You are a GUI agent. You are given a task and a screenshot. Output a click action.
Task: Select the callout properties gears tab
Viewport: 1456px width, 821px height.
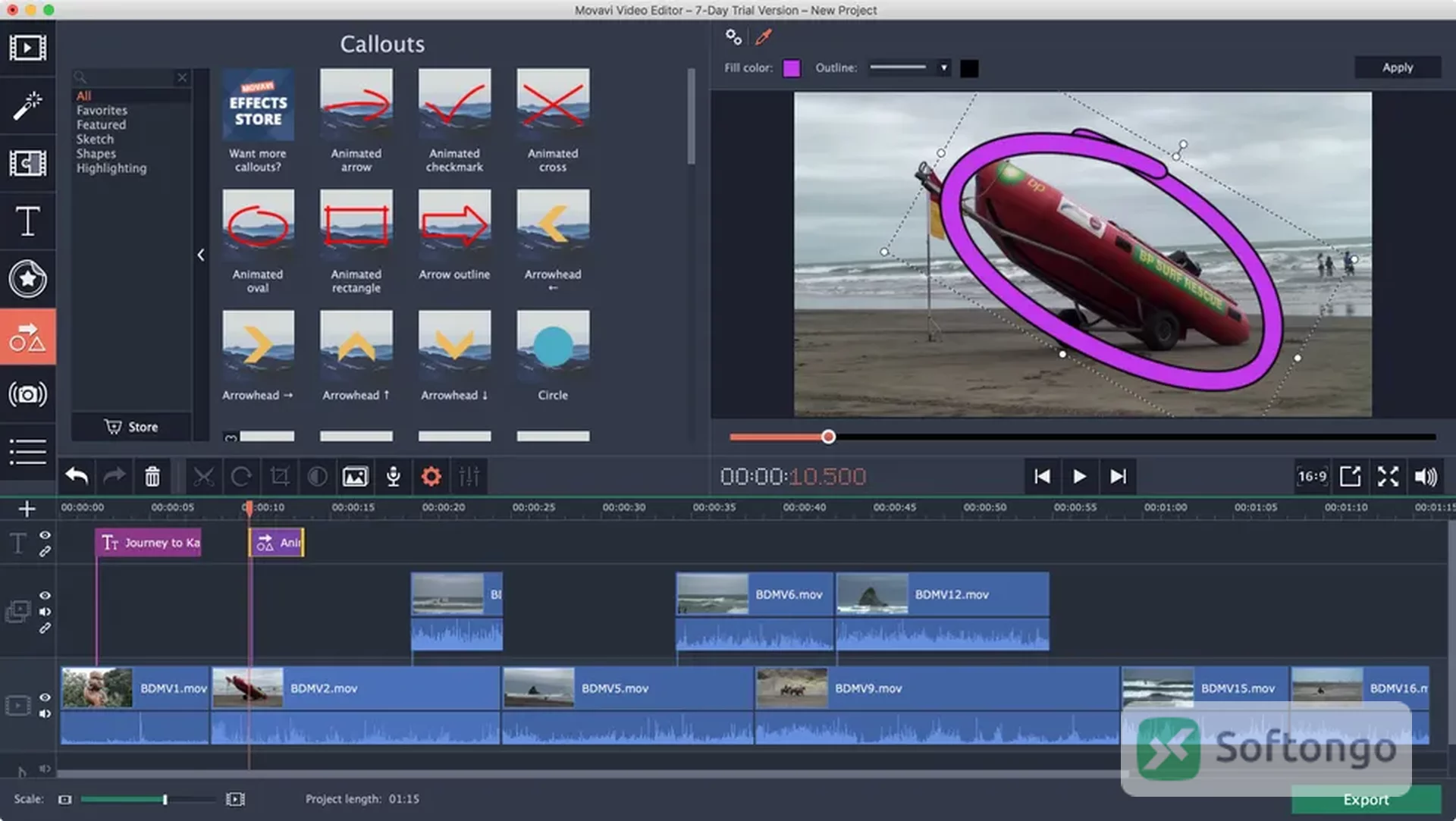pyautogui.click(x=733, y=36)
